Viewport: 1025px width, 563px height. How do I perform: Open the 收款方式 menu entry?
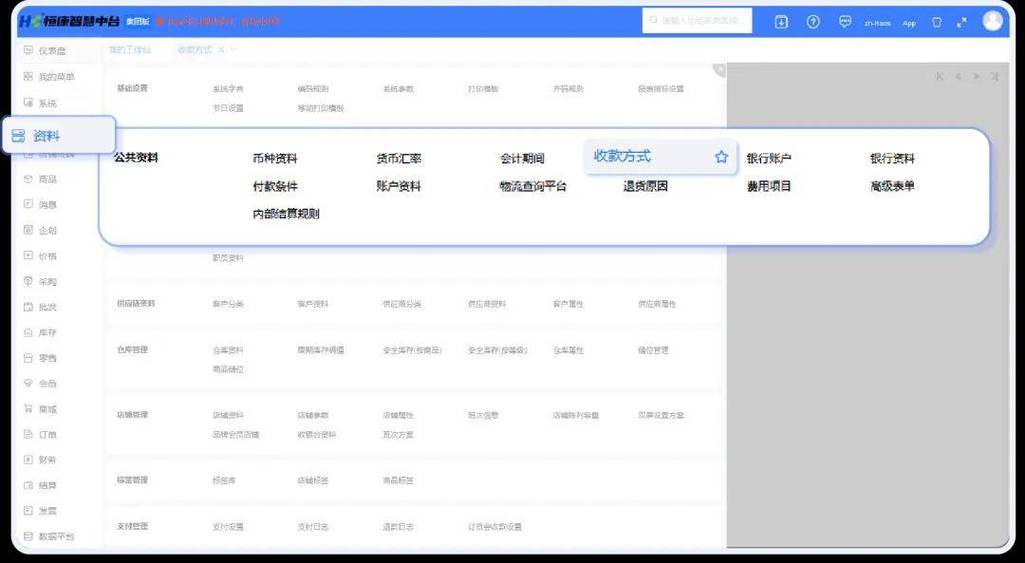coord(622,156)
